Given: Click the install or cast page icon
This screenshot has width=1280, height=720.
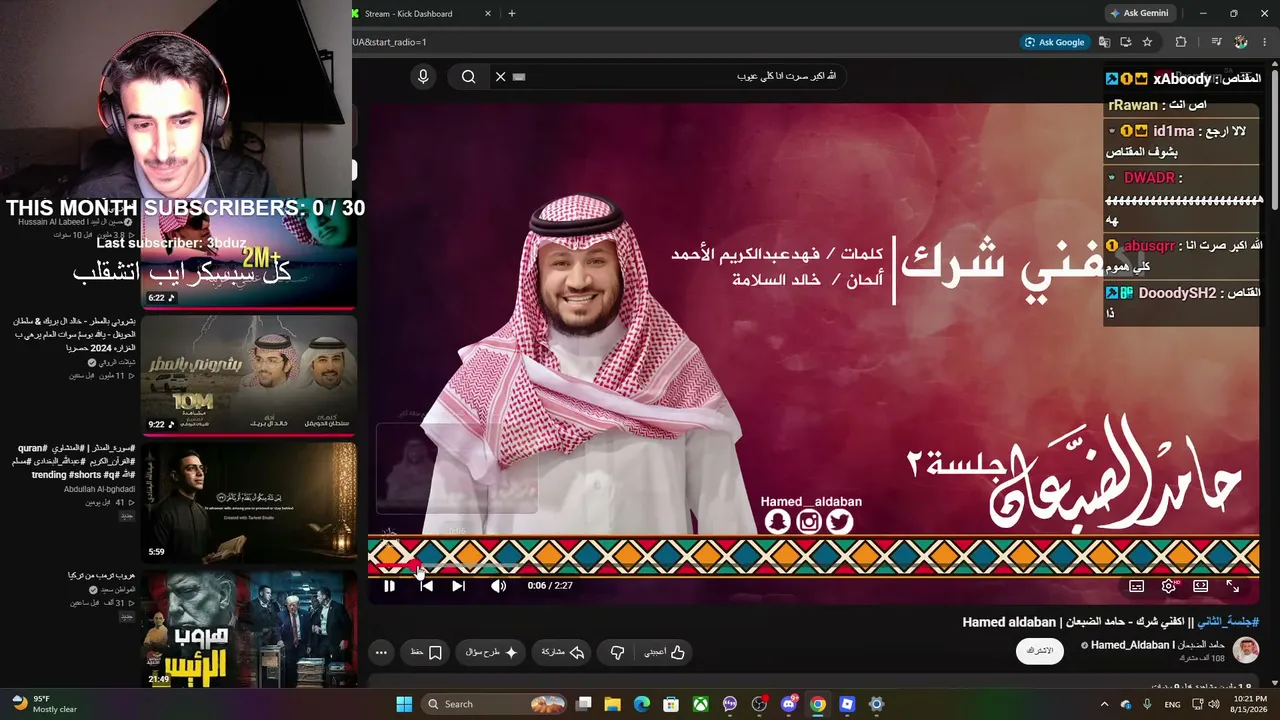Looking at the screenshot, I should pyautogui.click(x=1125, y=42).
